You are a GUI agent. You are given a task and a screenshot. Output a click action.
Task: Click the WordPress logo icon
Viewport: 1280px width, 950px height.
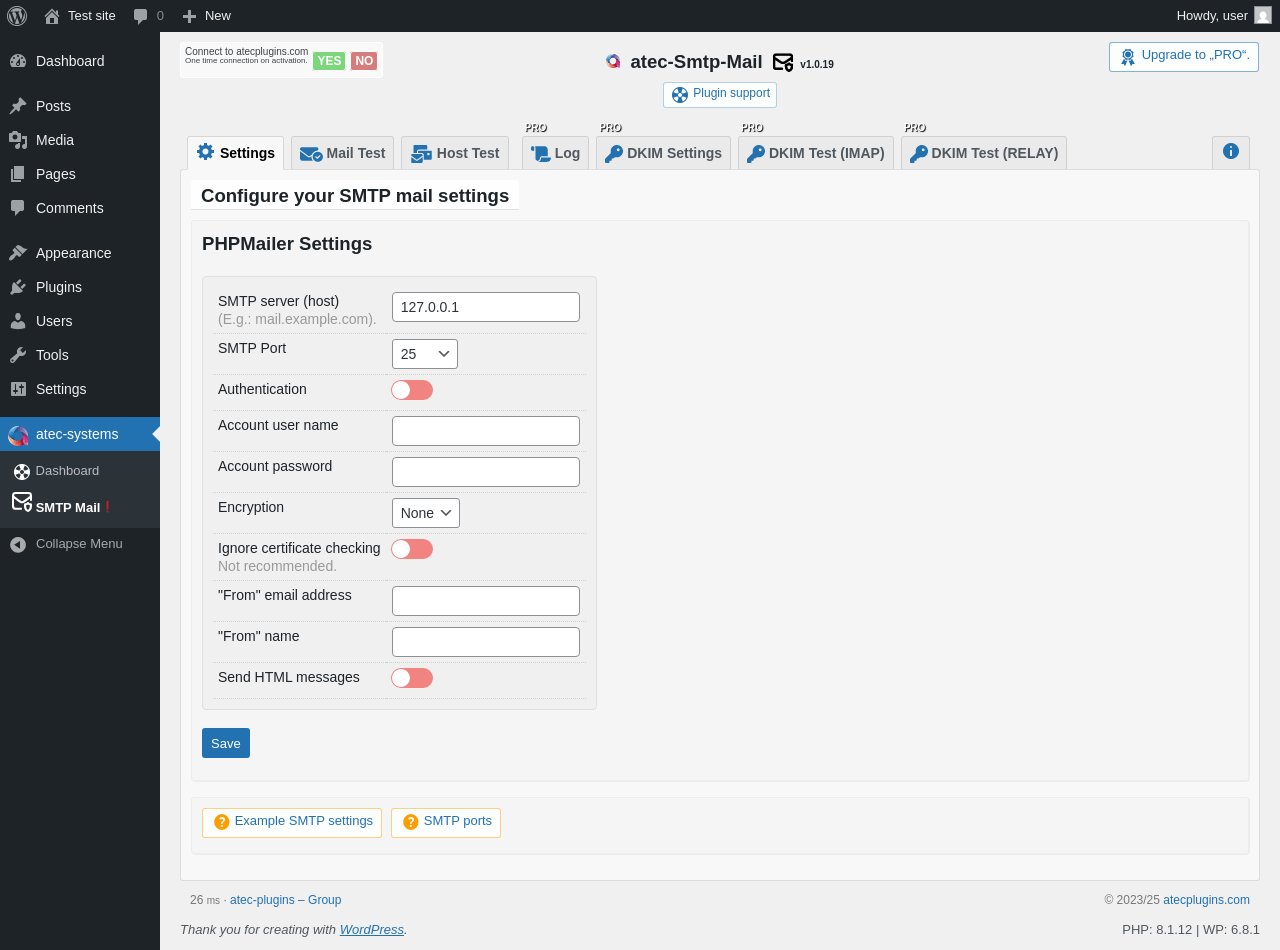pos(17,16)
